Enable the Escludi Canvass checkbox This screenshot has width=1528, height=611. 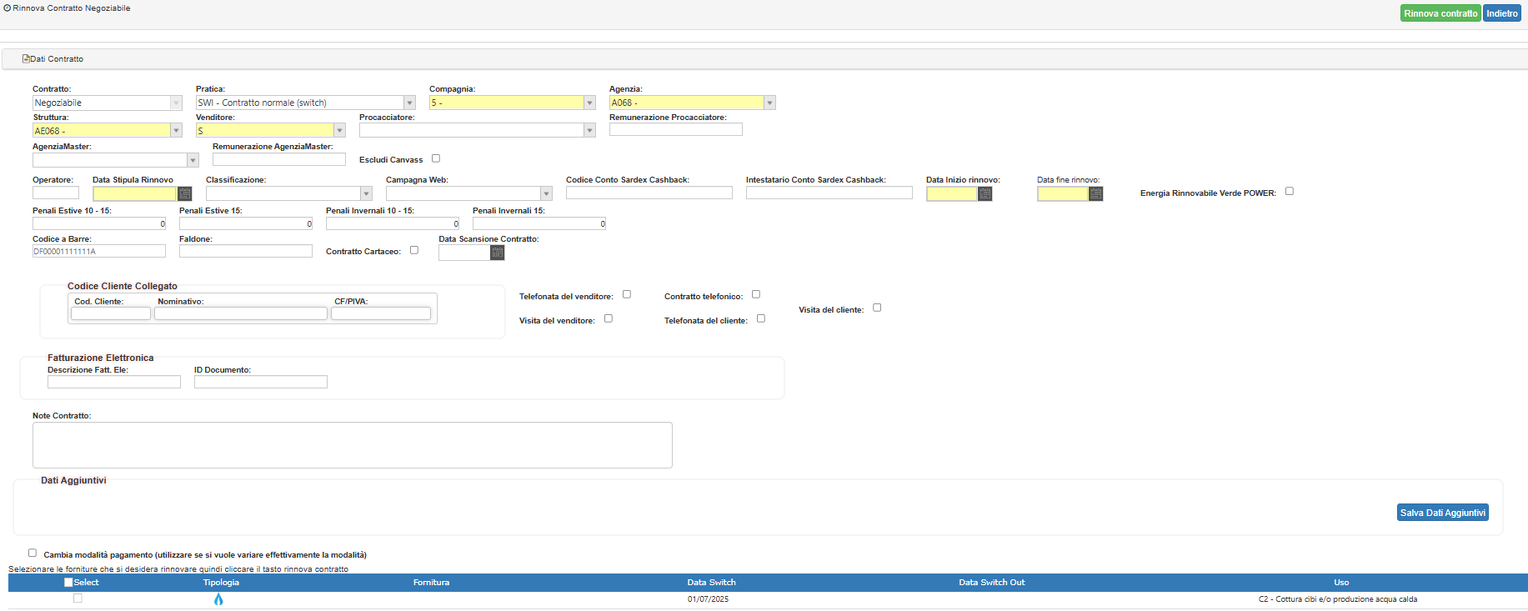click(436, 158)
